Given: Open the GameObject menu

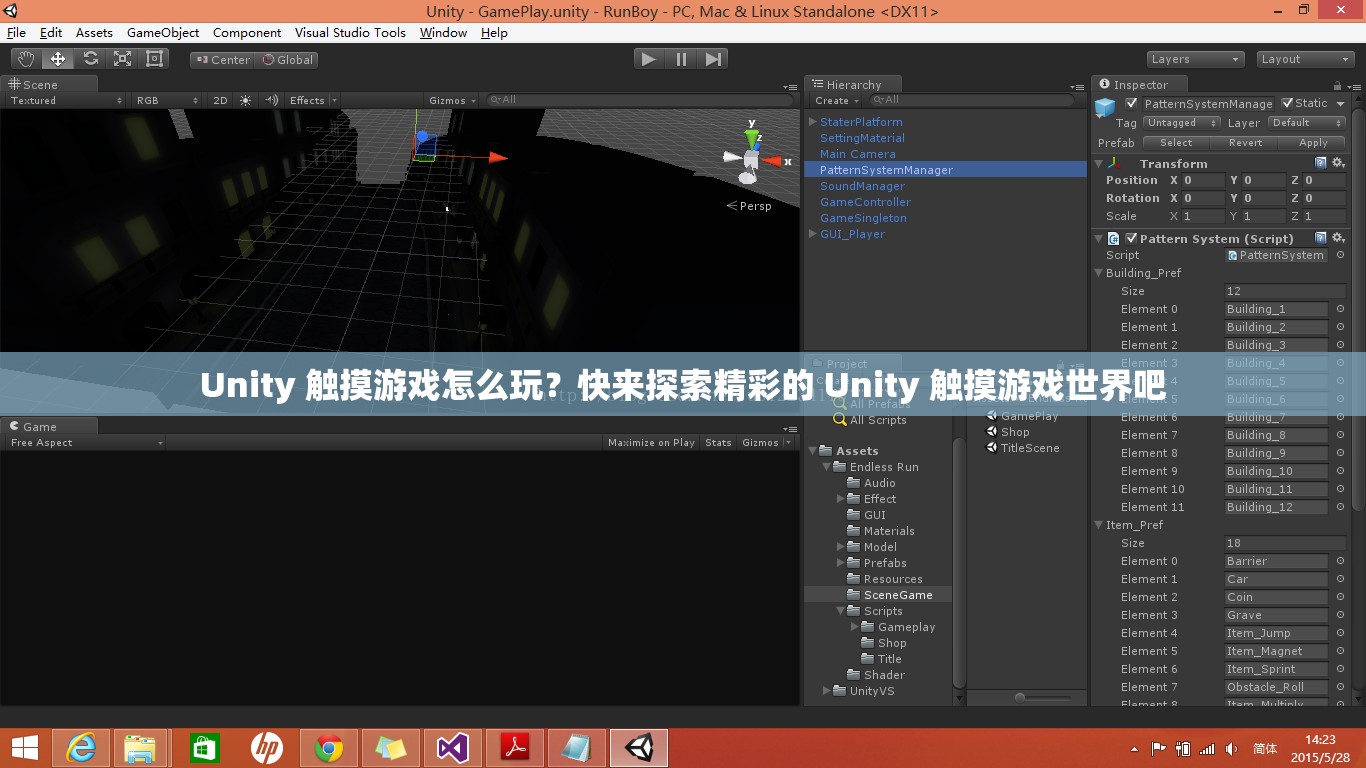Looking at the screenshot, I should pyautogui.click(x=163, y=32).
